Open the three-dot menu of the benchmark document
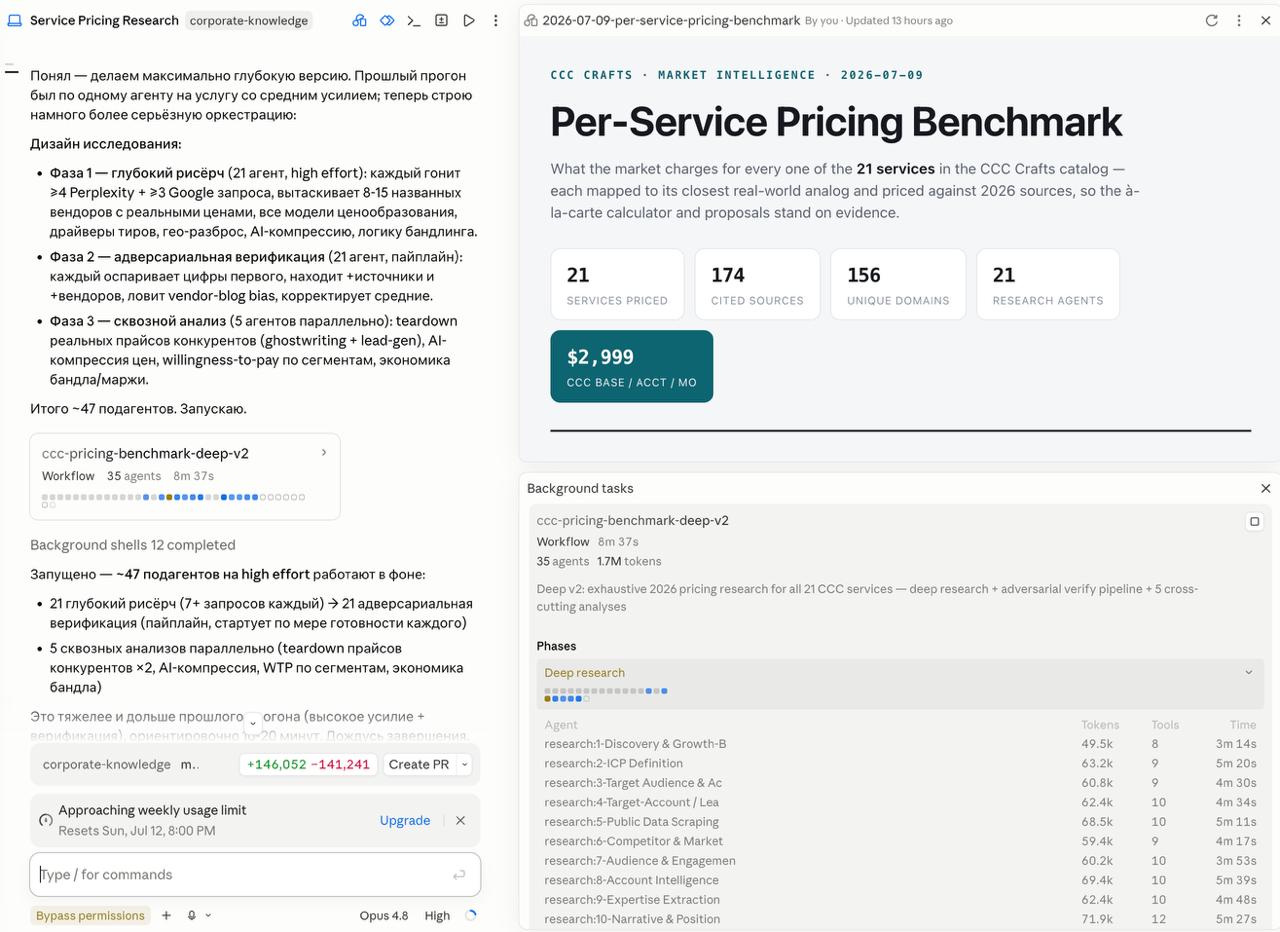This screenshot has height=932, width=1280. pos(1239,20)
